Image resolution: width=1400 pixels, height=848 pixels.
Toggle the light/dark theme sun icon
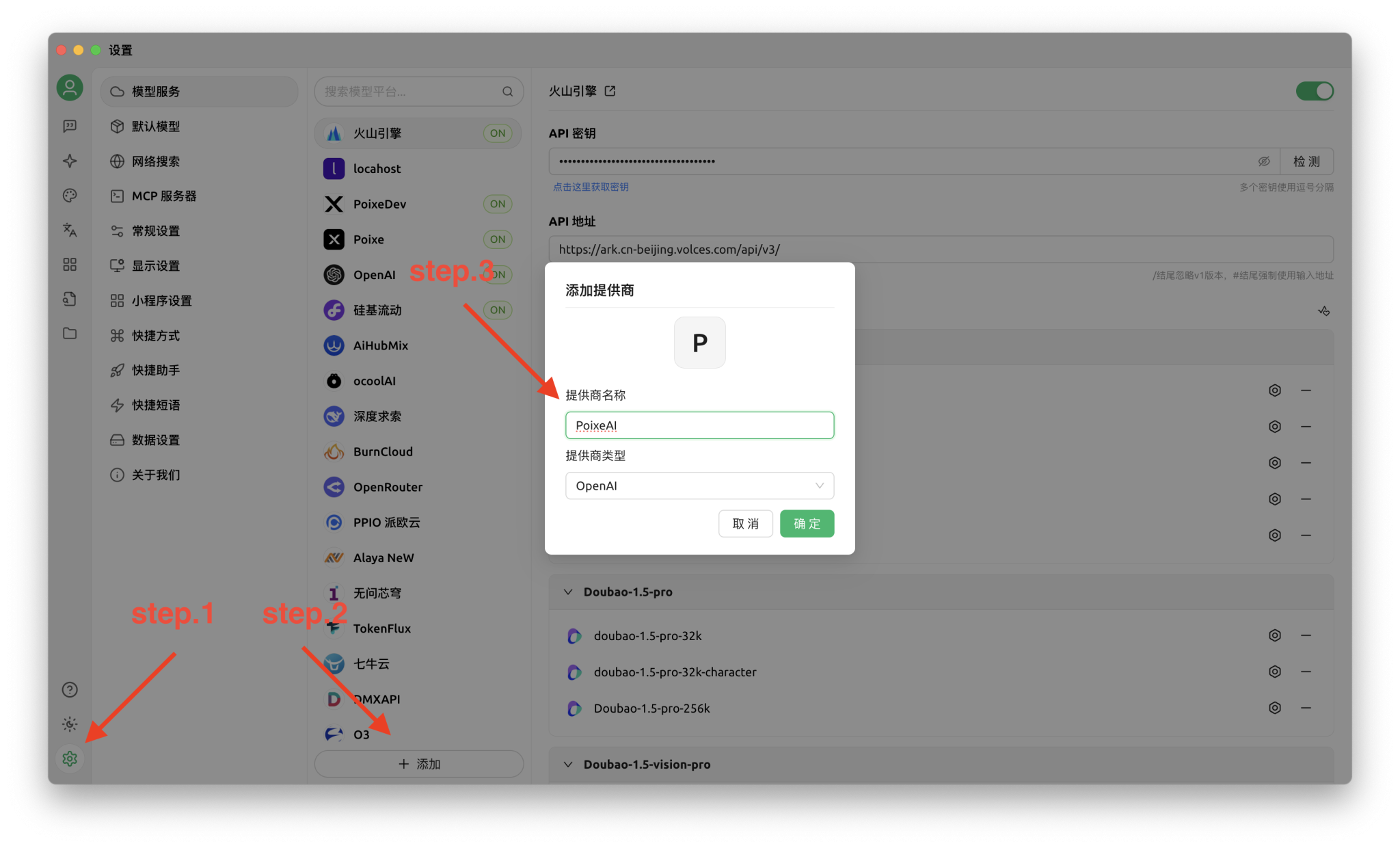point(70,724)
